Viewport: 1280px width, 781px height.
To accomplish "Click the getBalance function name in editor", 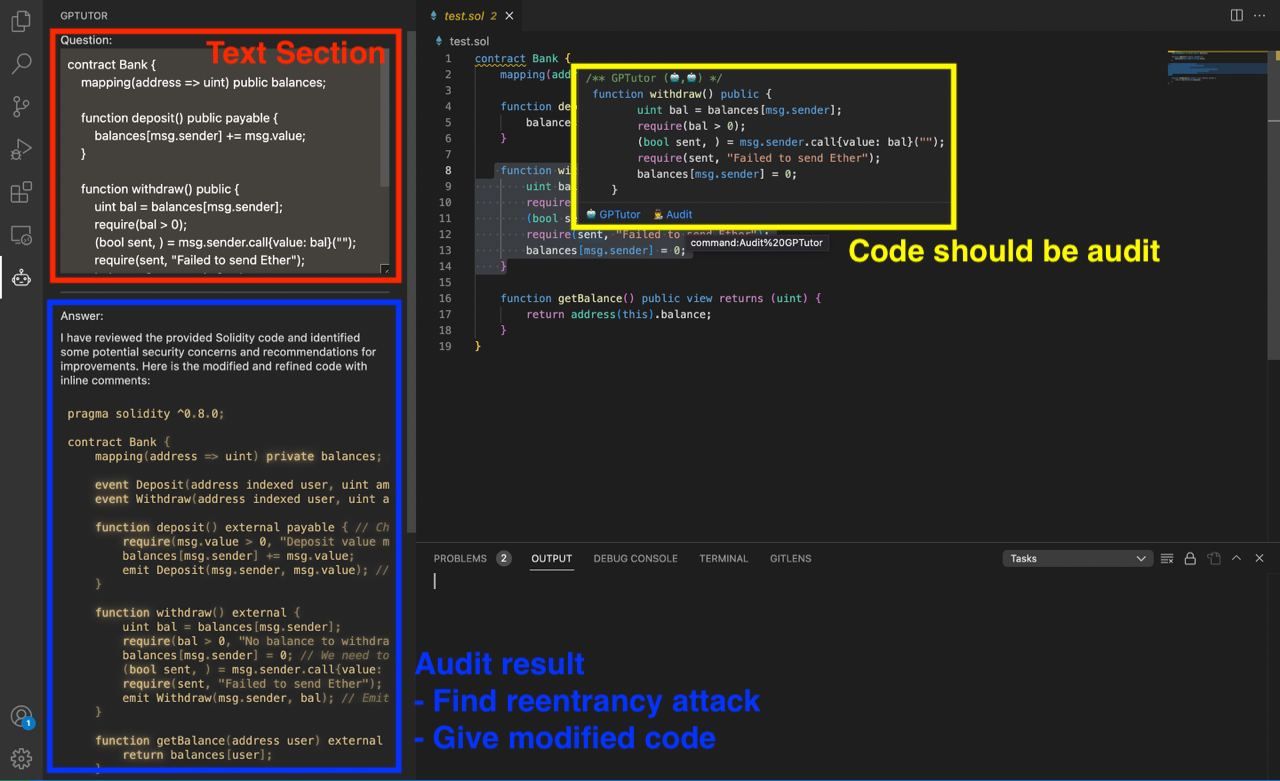I will pos(588,298).
